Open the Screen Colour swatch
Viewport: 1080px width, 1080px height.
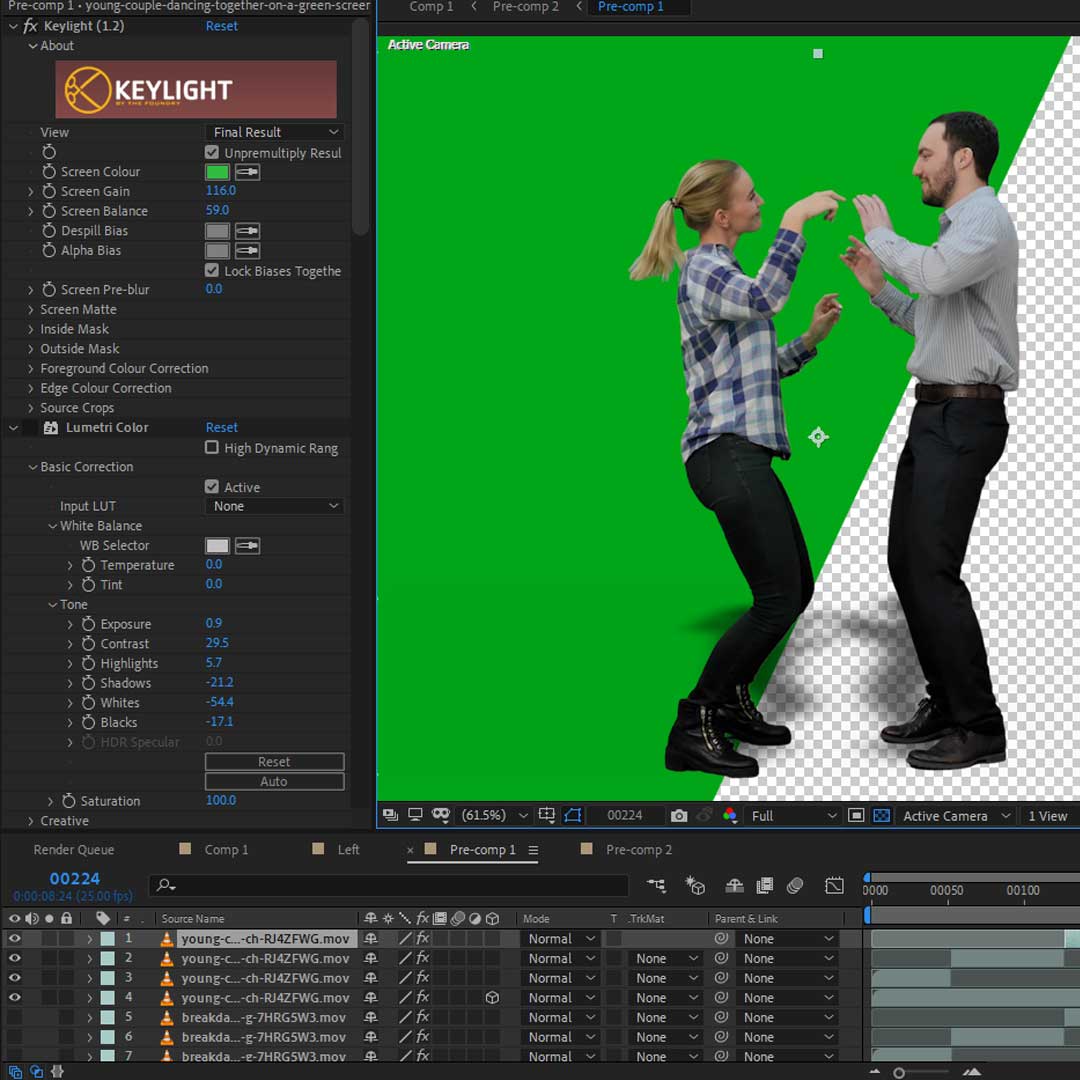coord(218,171)
